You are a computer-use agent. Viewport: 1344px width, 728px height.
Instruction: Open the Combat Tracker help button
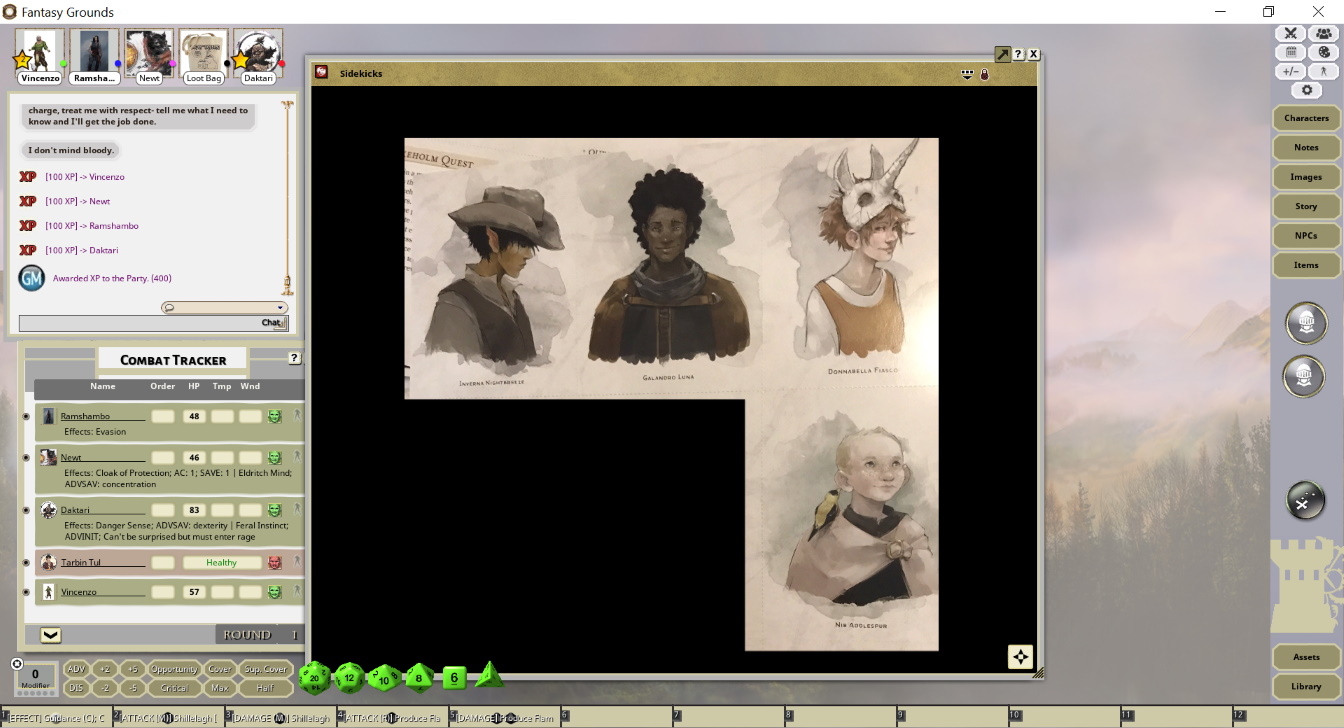pyautogui.click(x=295, y=358)
